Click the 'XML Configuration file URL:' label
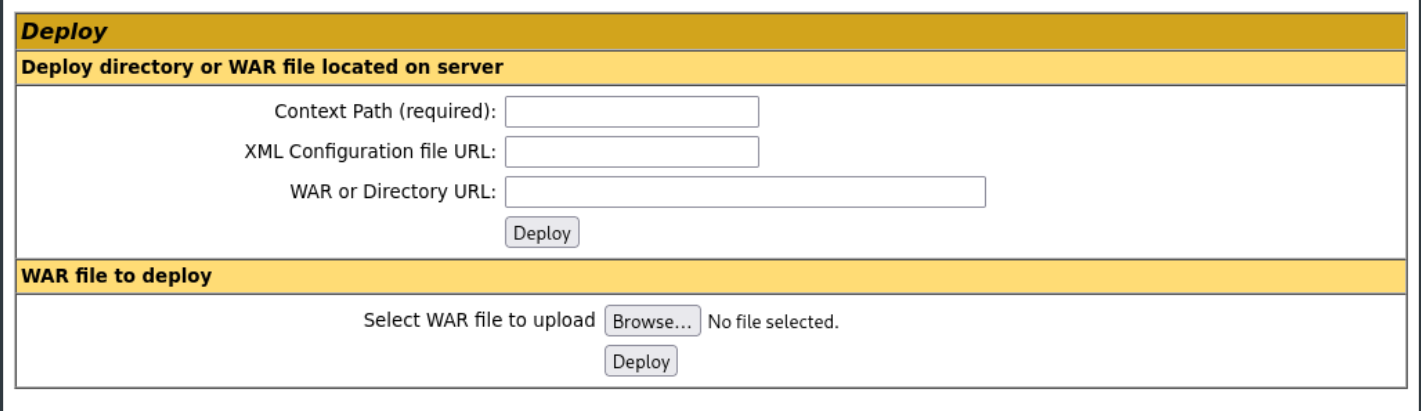 point(371,152)
